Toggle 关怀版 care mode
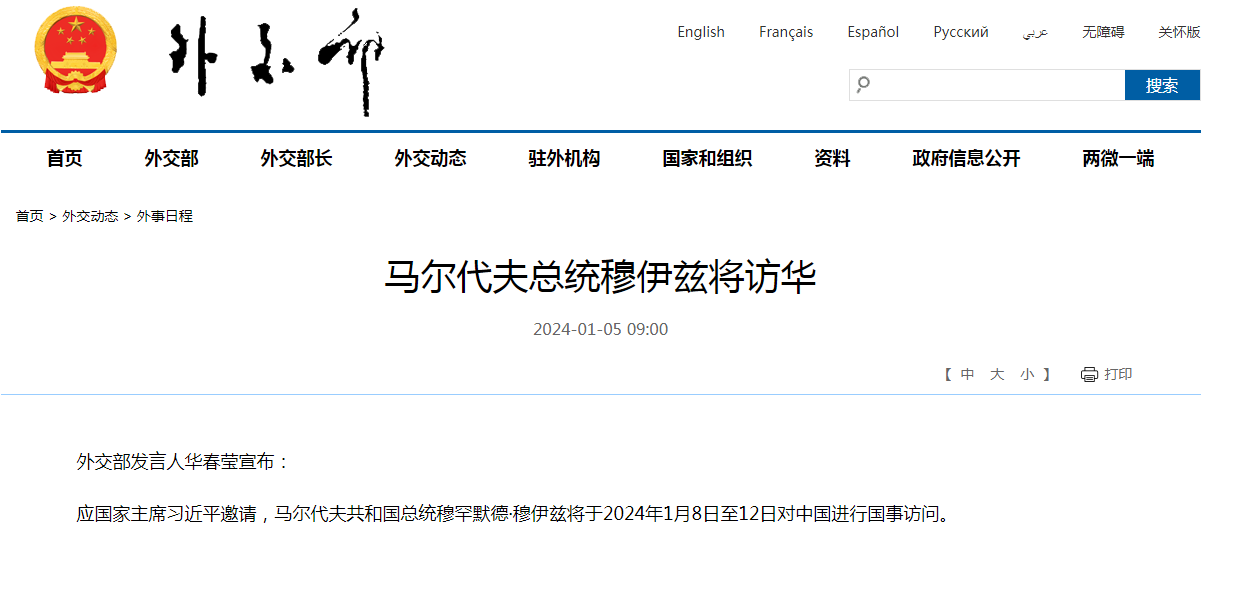 click(x=1179, y=32)
